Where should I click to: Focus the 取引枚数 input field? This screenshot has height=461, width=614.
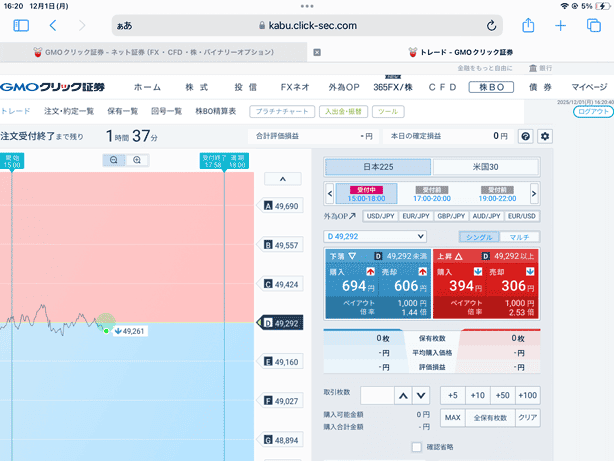(x=377, y=396)
